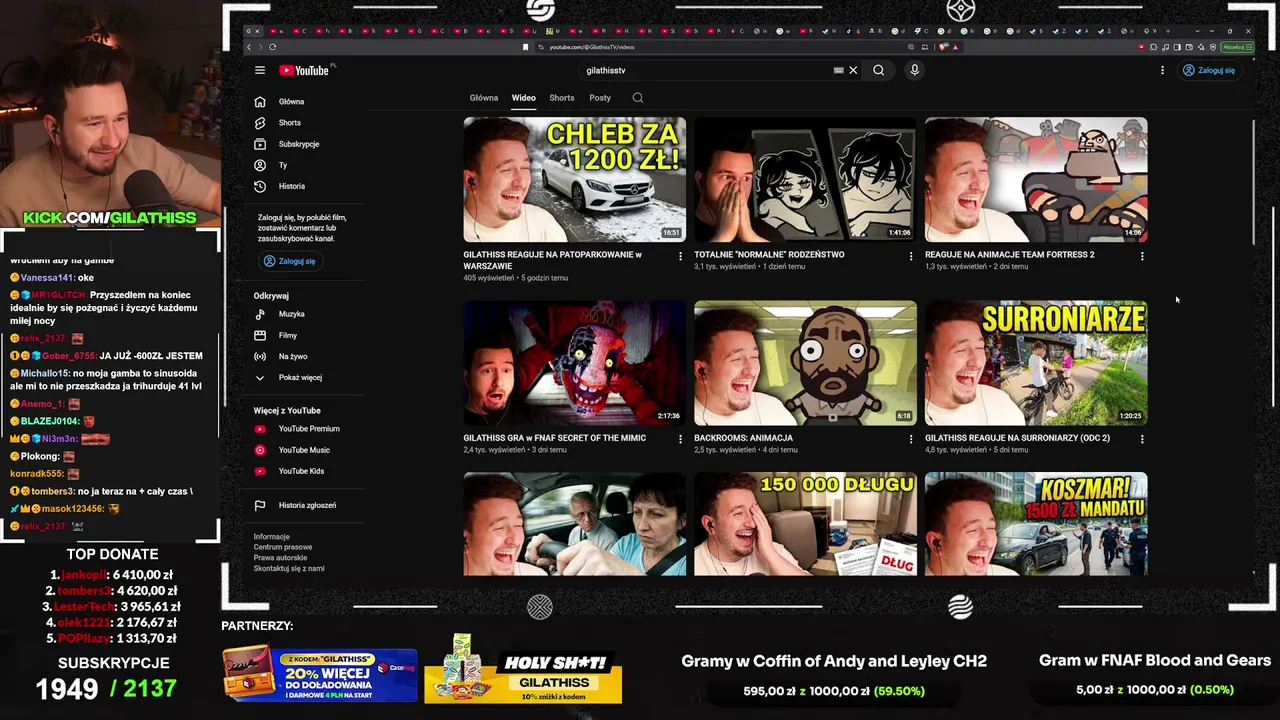Open the 150 000 długu thumbnail
The image size is (1280, 720).
click(805, 524)
